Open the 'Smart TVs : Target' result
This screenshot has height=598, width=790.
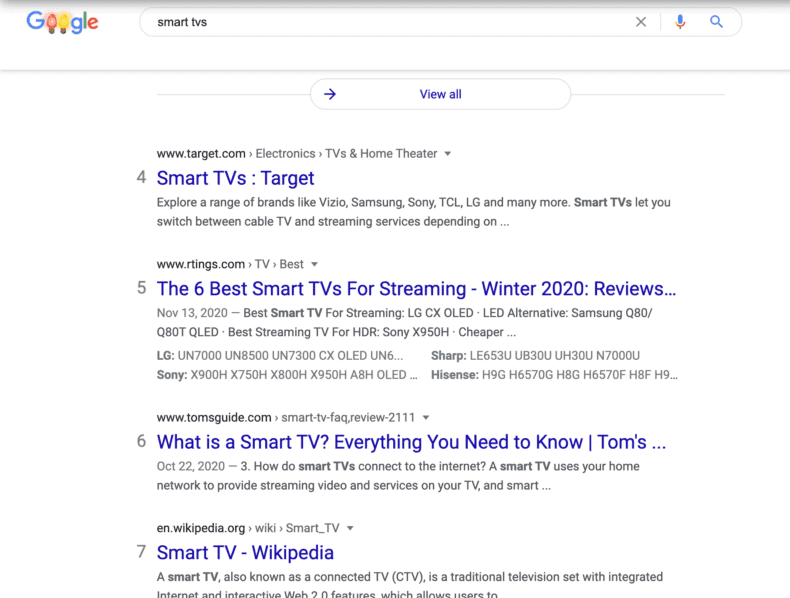pos(235,178)
